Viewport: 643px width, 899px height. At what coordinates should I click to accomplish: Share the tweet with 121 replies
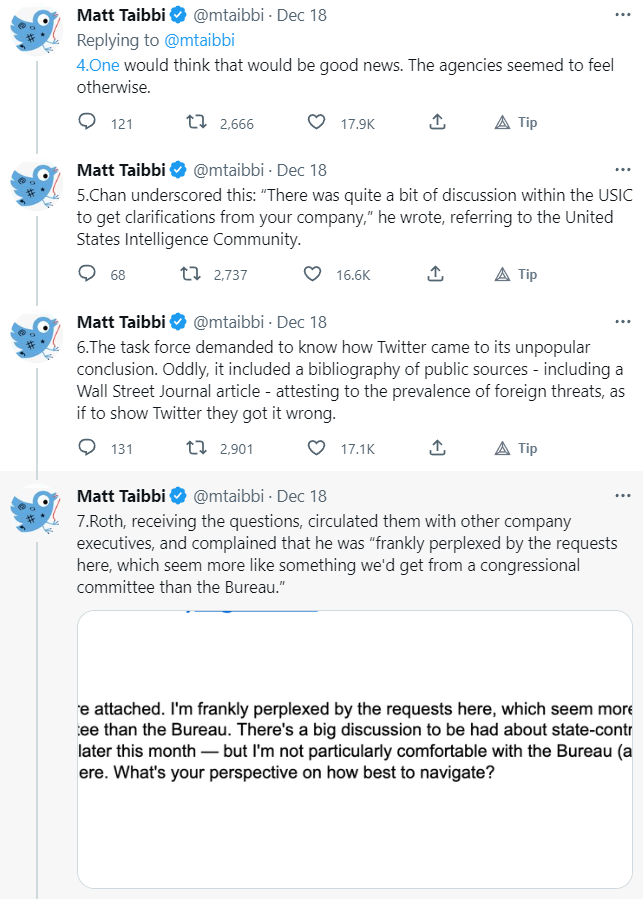(436, 122)
